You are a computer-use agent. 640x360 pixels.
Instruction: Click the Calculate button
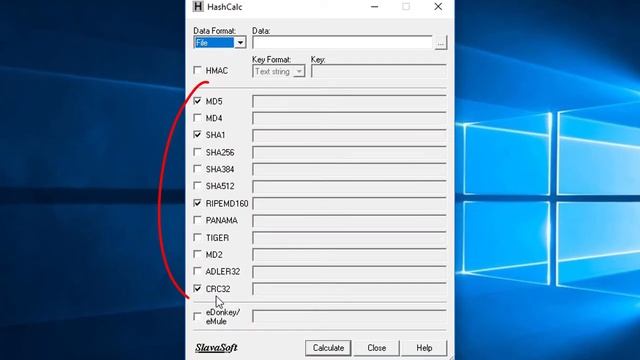click(x=328, y=348)
